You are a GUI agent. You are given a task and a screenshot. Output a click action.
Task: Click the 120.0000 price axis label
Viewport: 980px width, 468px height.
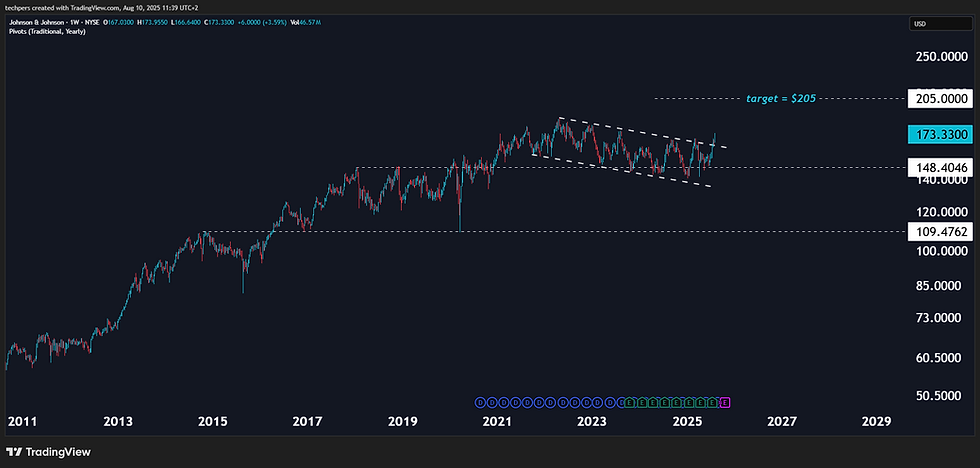coord(940,212)
